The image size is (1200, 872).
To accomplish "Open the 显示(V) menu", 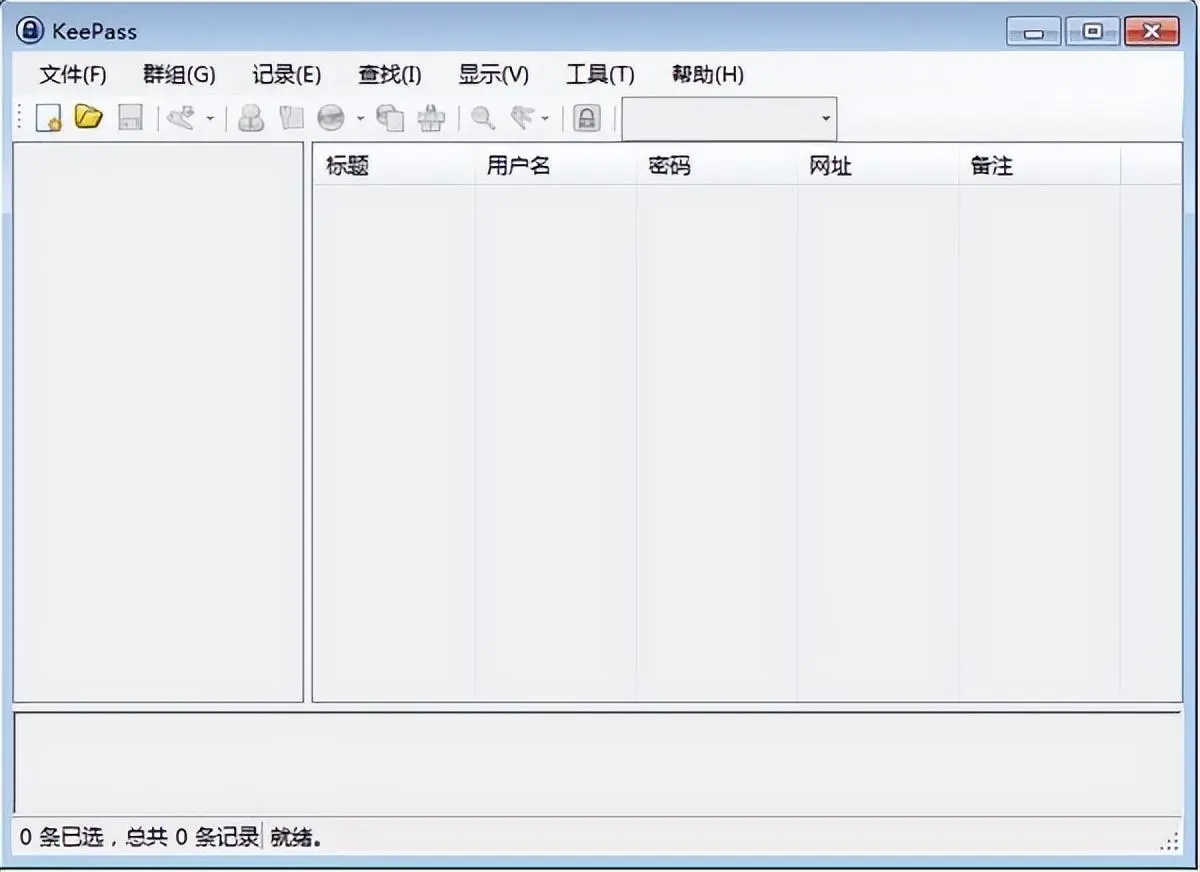I will tap(494, 74).
